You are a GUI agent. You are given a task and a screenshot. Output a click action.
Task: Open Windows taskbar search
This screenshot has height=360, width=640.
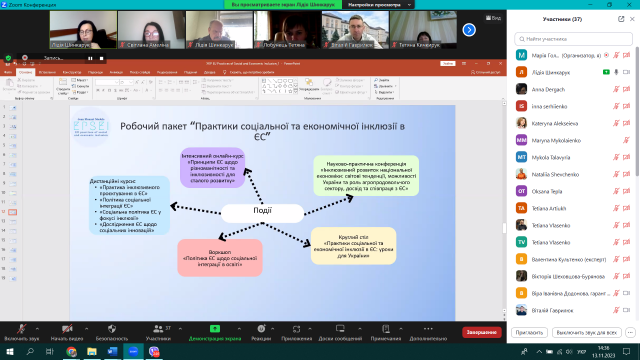[30, 351]
